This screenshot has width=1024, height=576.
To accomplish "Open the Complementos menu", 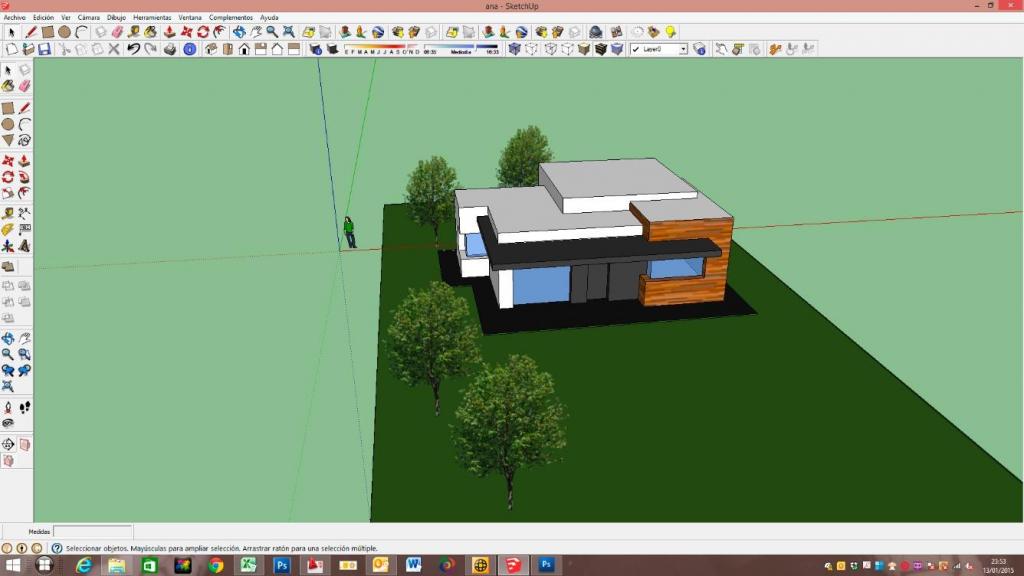I will click(231, 18).
